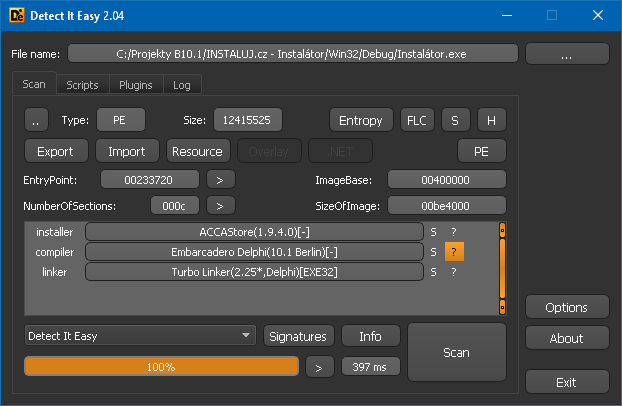This screenshot has width=622, height=406.
Task: Open the Options dialog
Action: [x=566, y=308]
